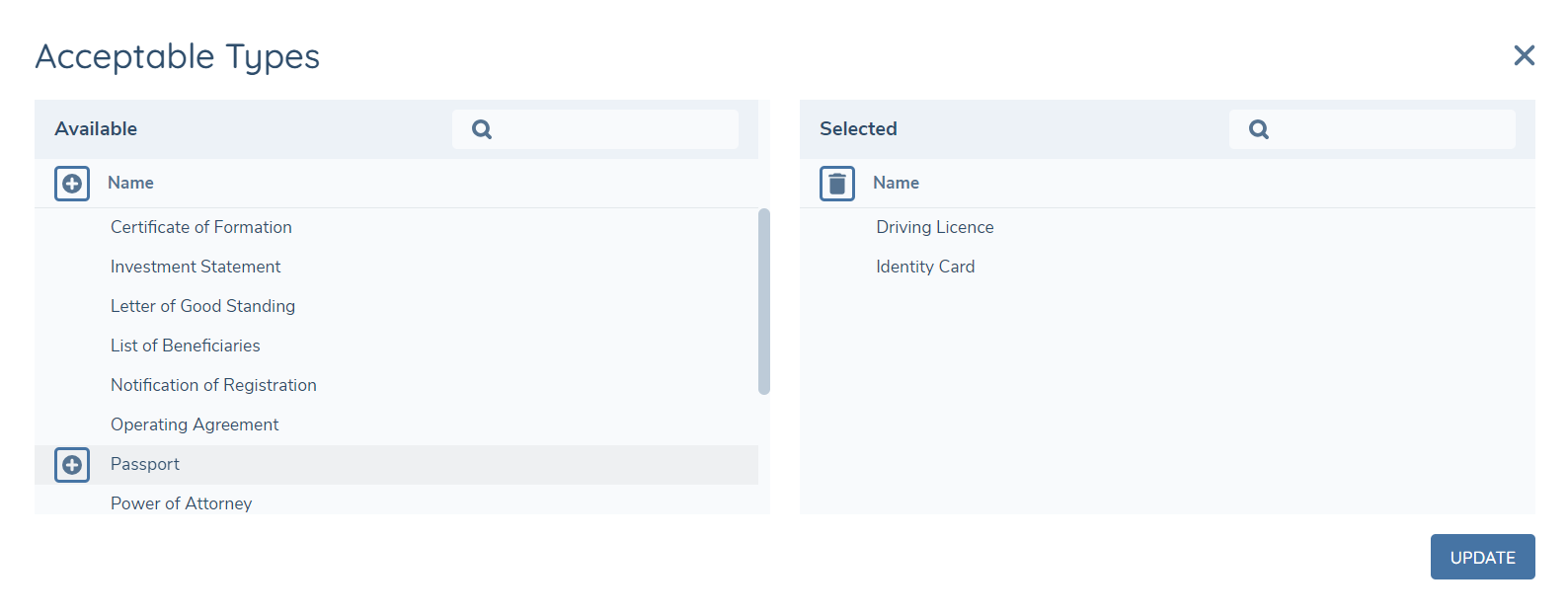Click Notification of Registration item
Image resolution: width=1568 pixels, height=616 pixels.
tap(213, 385)
